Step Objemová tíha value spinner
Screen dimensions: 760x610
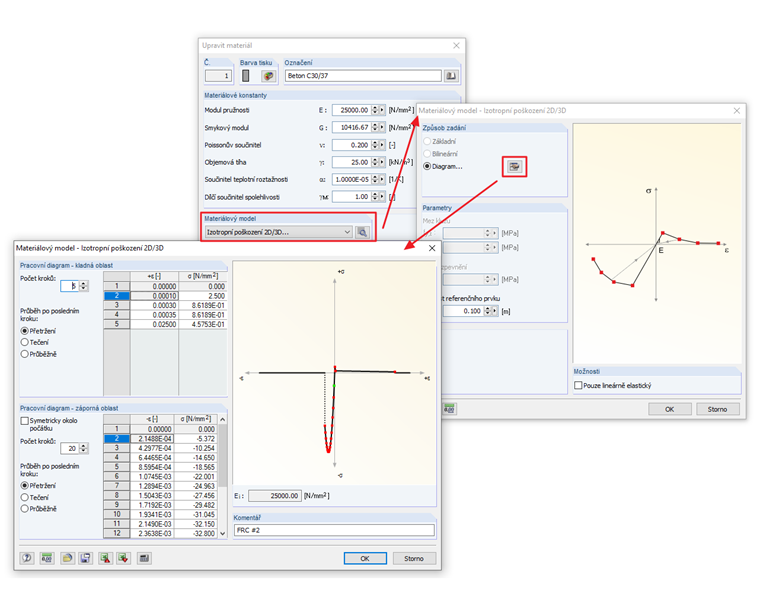click(x=375, y=162)
